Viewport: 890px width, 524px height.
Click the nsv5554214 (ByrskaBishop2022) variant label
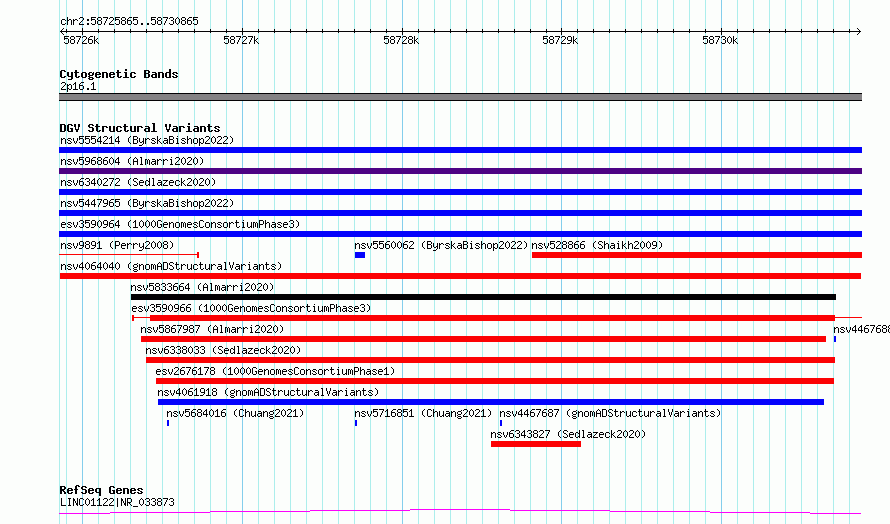[147, 140]
